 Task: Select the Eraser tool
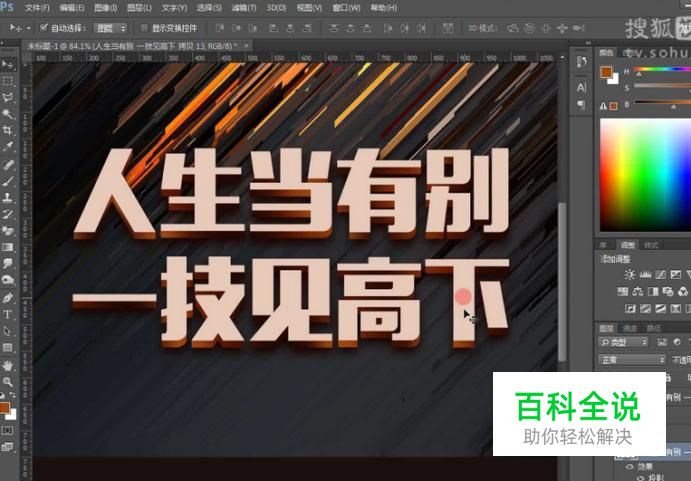(7, 231)
